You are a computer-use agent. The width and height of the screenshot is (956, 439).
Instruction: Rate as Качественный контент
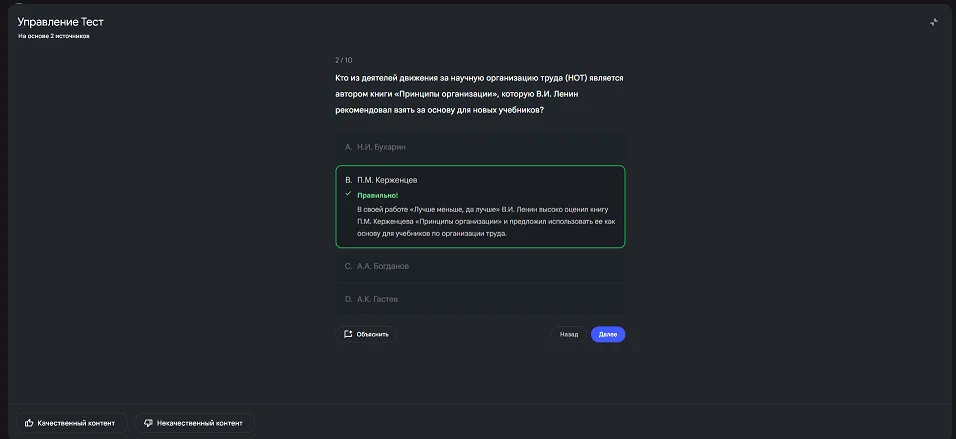(x=72, y=423)
